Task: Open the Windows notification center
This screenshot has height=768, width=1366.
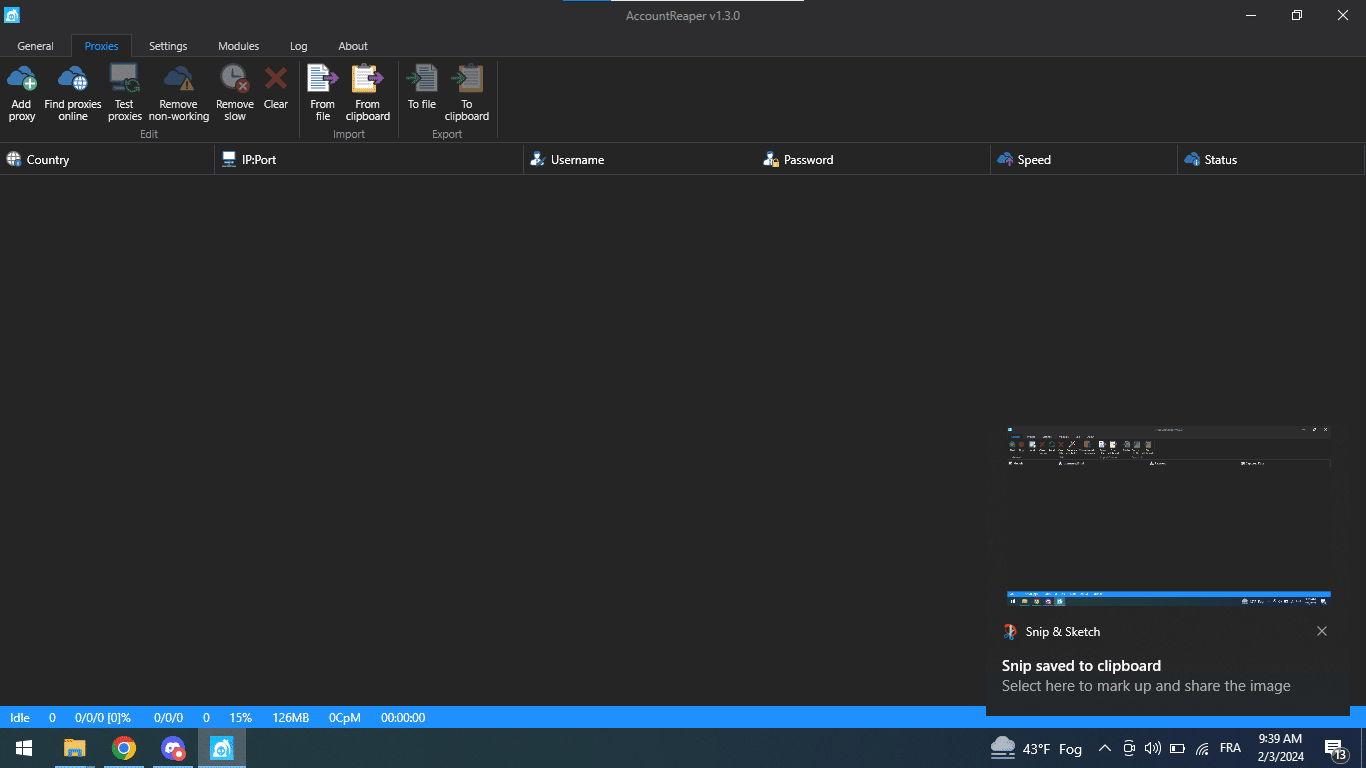Action: 1336,748
